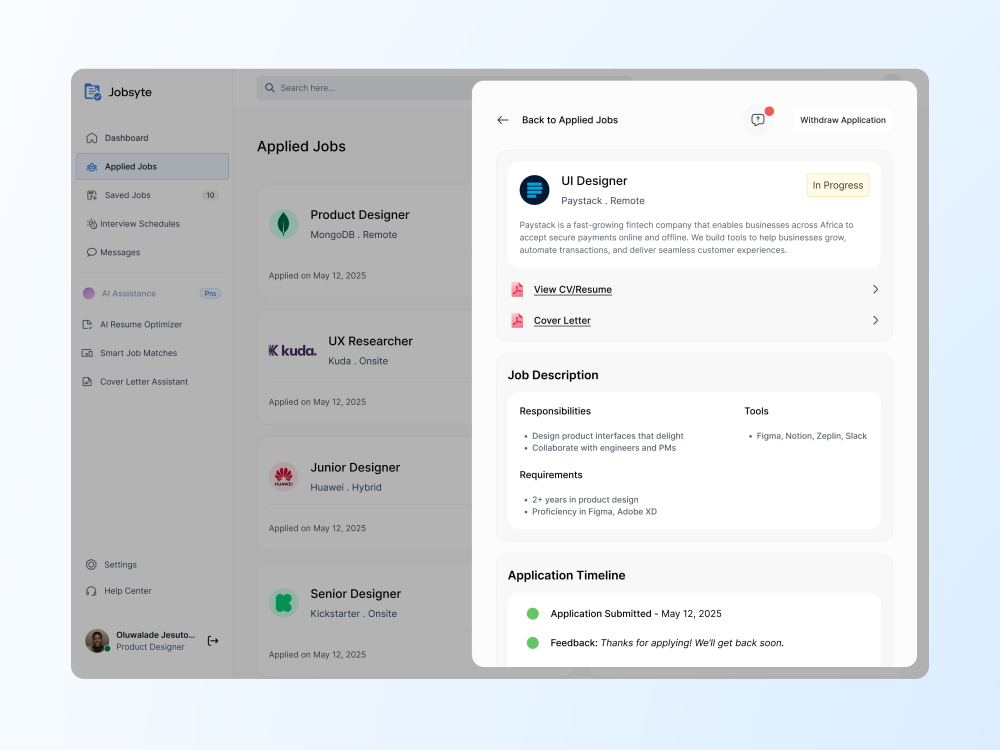The width and height of the screenshot is (1000, 750).
Task: Click the Settings gear icon
Action: pyautogui.click(x=91, y=564)
